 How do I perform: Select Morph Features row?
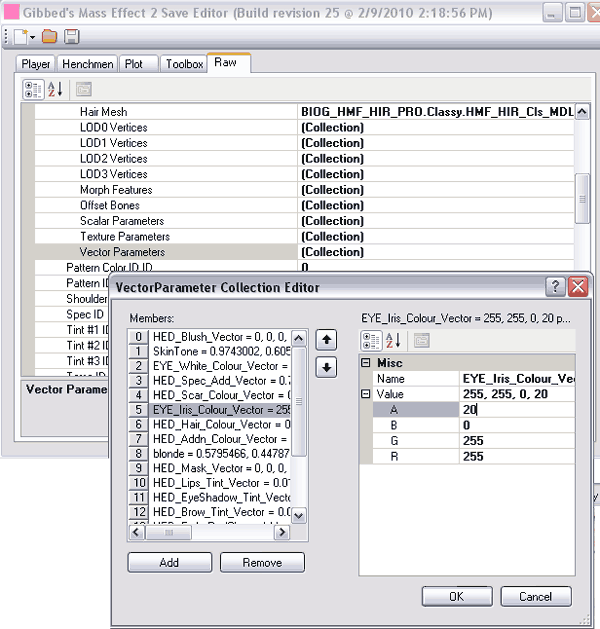[304, 190]
